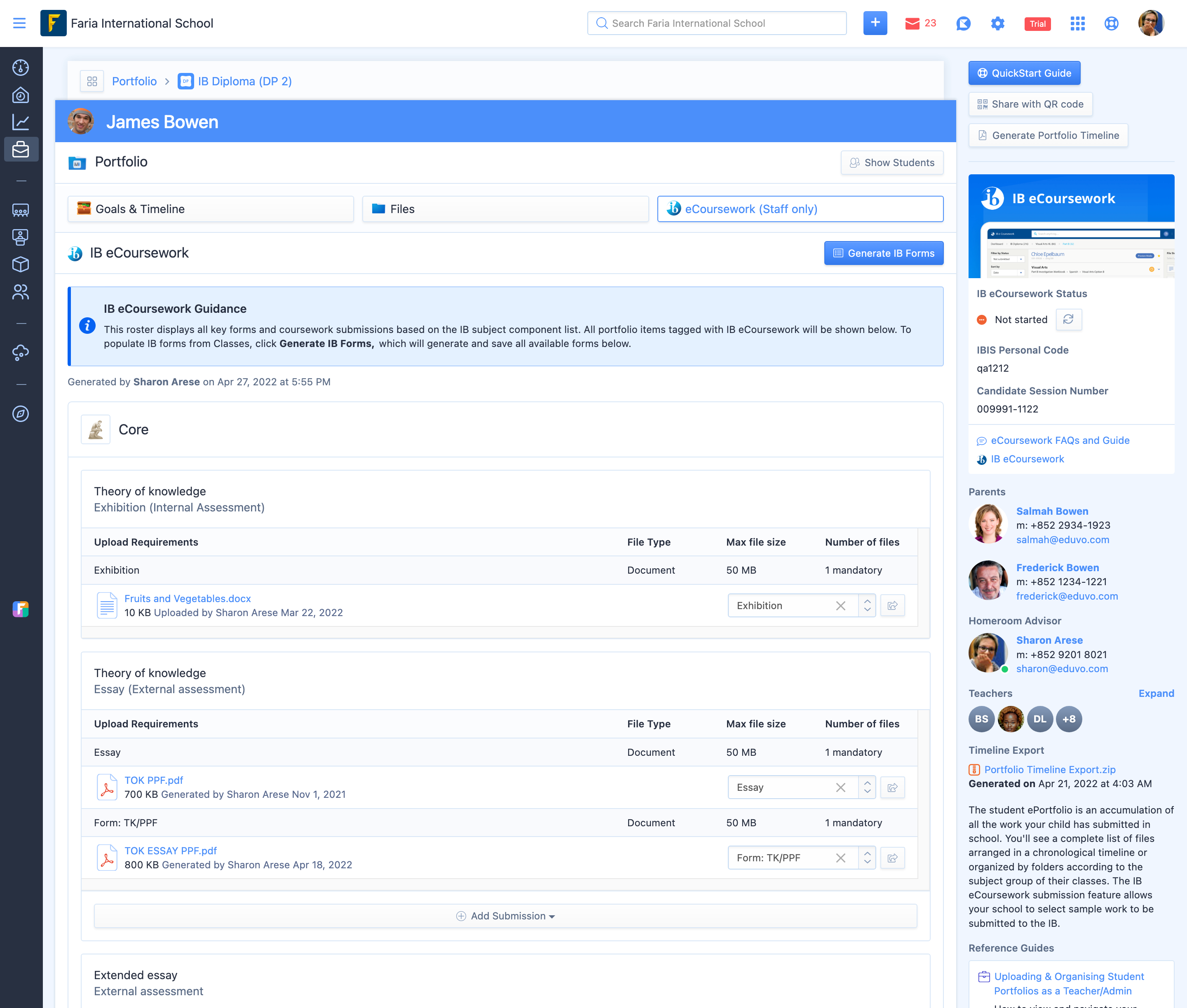Clear the Exhibition tag selection
The image size is (1187, 1008).
841,606
